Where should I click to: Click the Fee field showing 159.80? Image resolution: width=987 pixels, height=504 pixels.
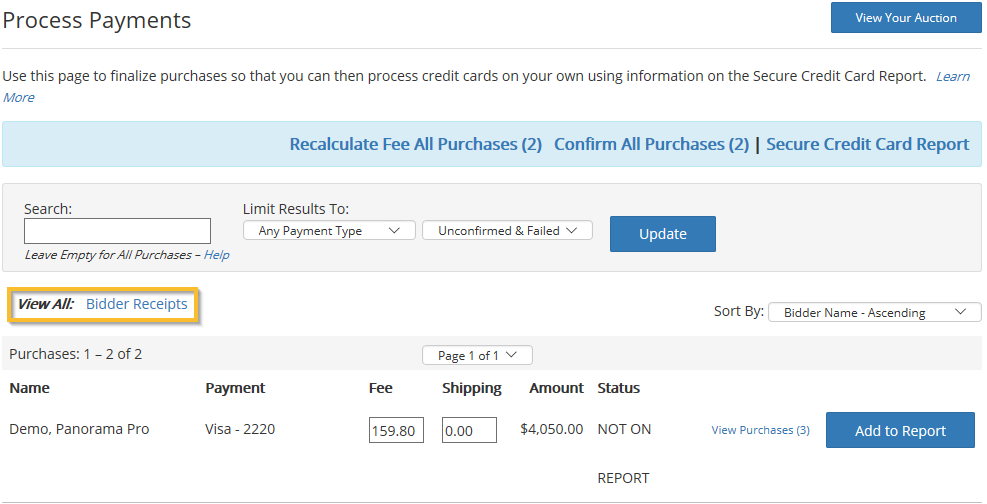(x=396, y=430)
